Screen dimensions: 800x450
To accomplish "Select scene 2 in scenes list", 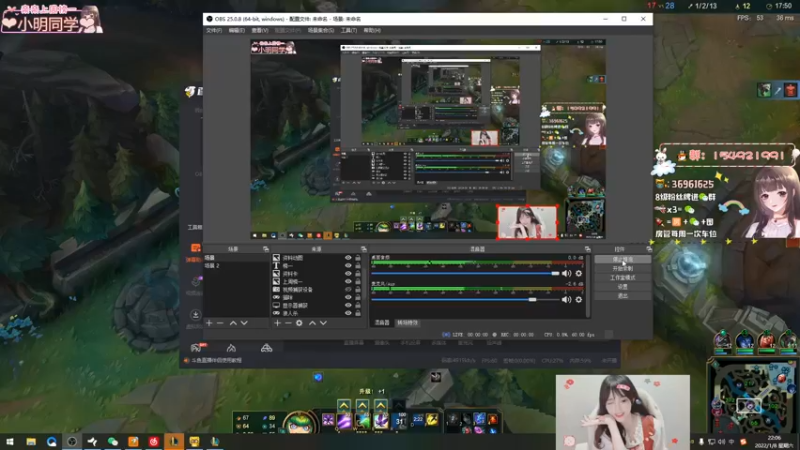I will pyautogui.click(x=236, y=266).
